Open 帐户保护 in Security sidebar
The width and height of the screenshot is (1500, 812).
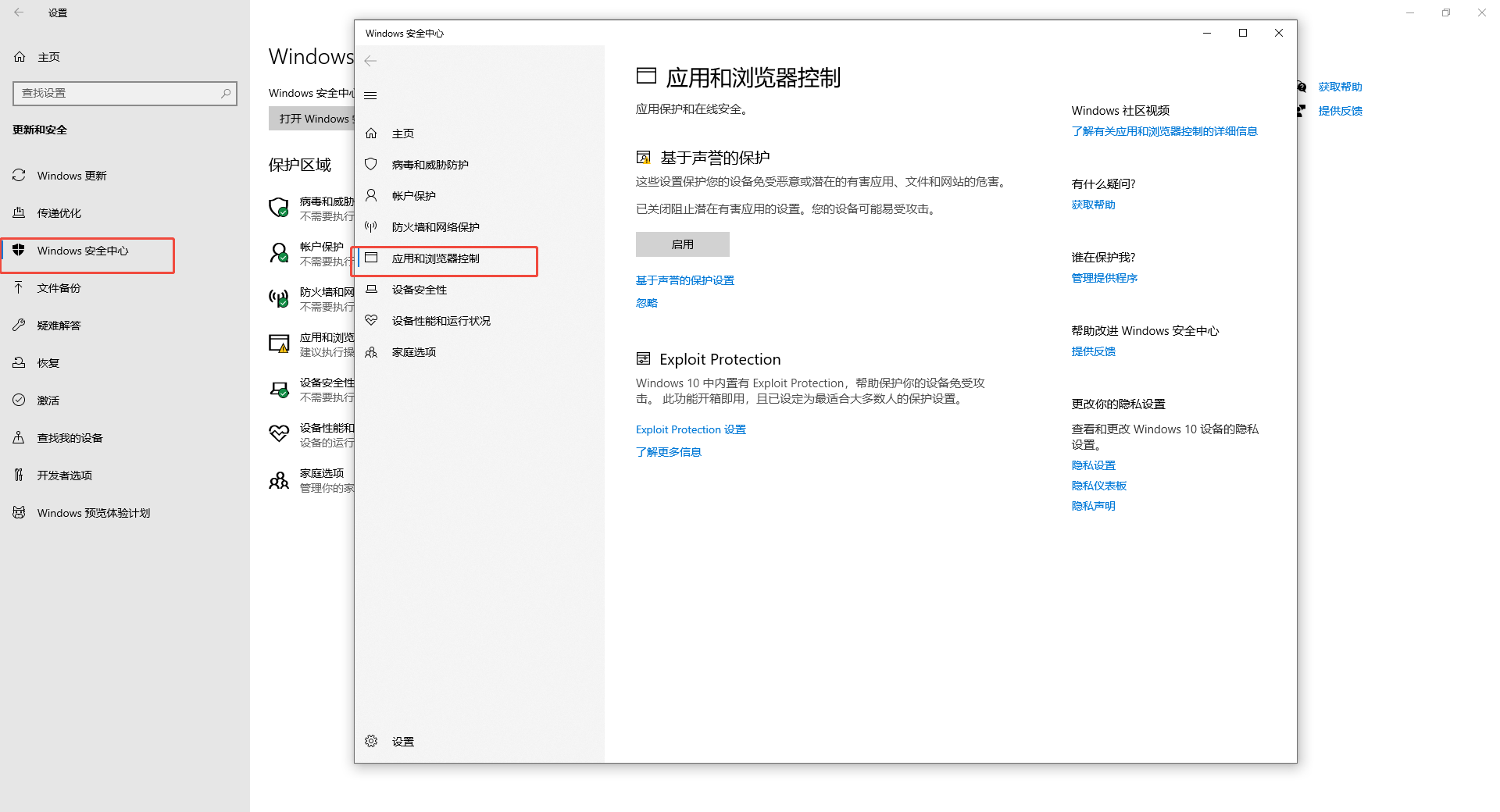click(414, 196)
